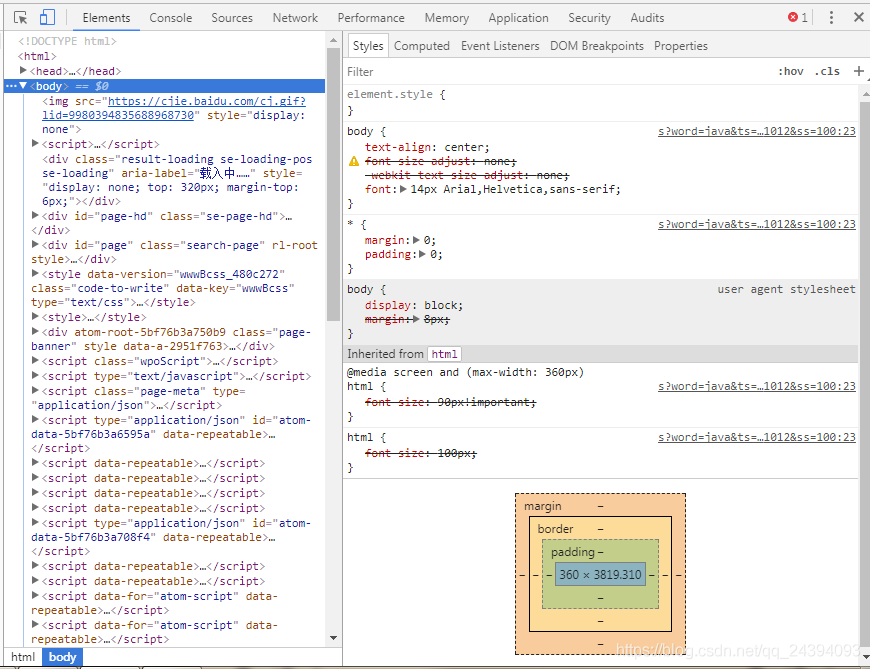Open the DevTools three-dot customize menu
The width and height of the screenshot is (870, 669).
pos(831,18)
